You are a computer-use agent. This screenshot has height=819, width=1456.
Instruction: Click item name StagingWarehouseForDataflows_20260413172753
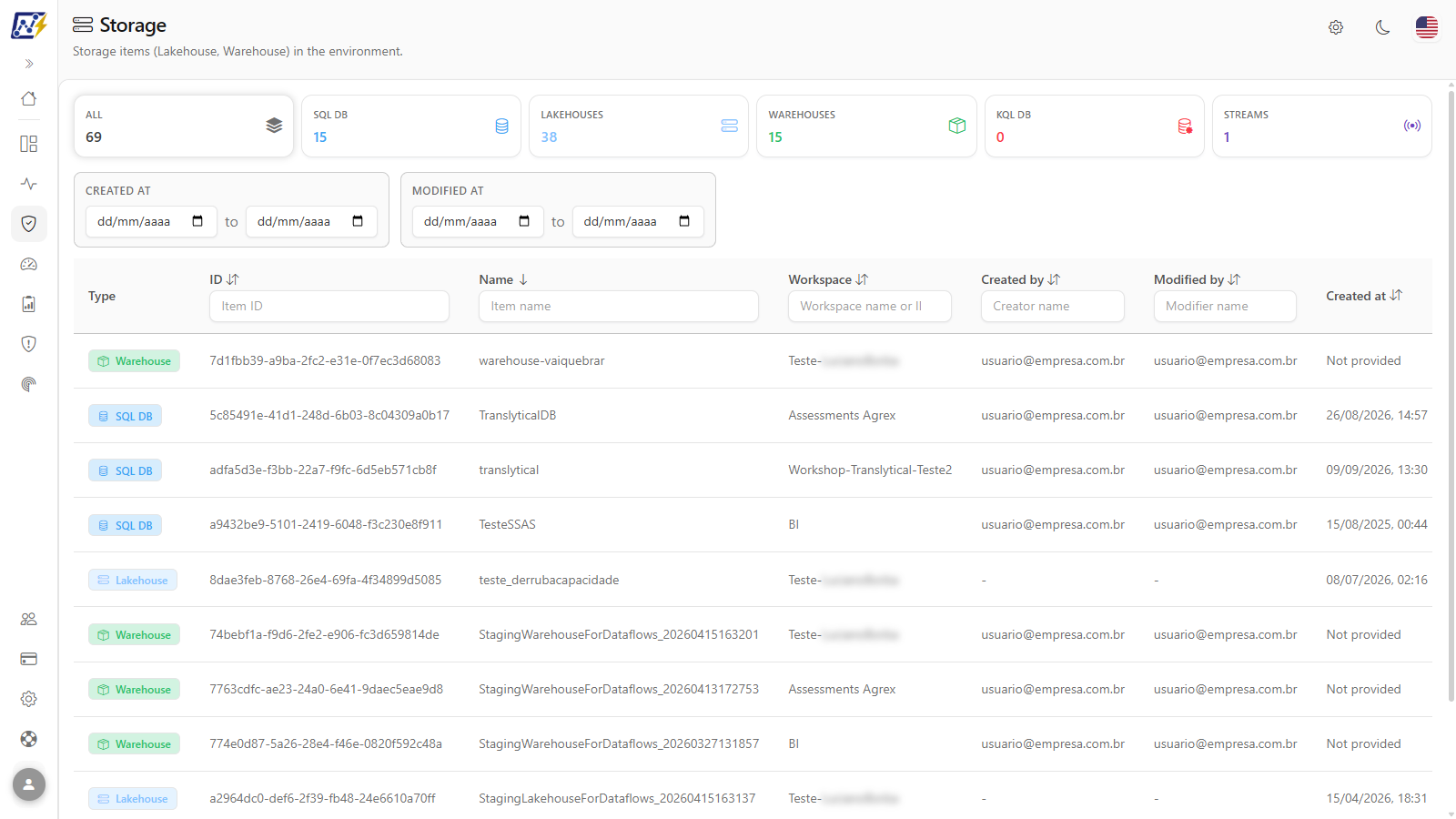tap(619, 689)
